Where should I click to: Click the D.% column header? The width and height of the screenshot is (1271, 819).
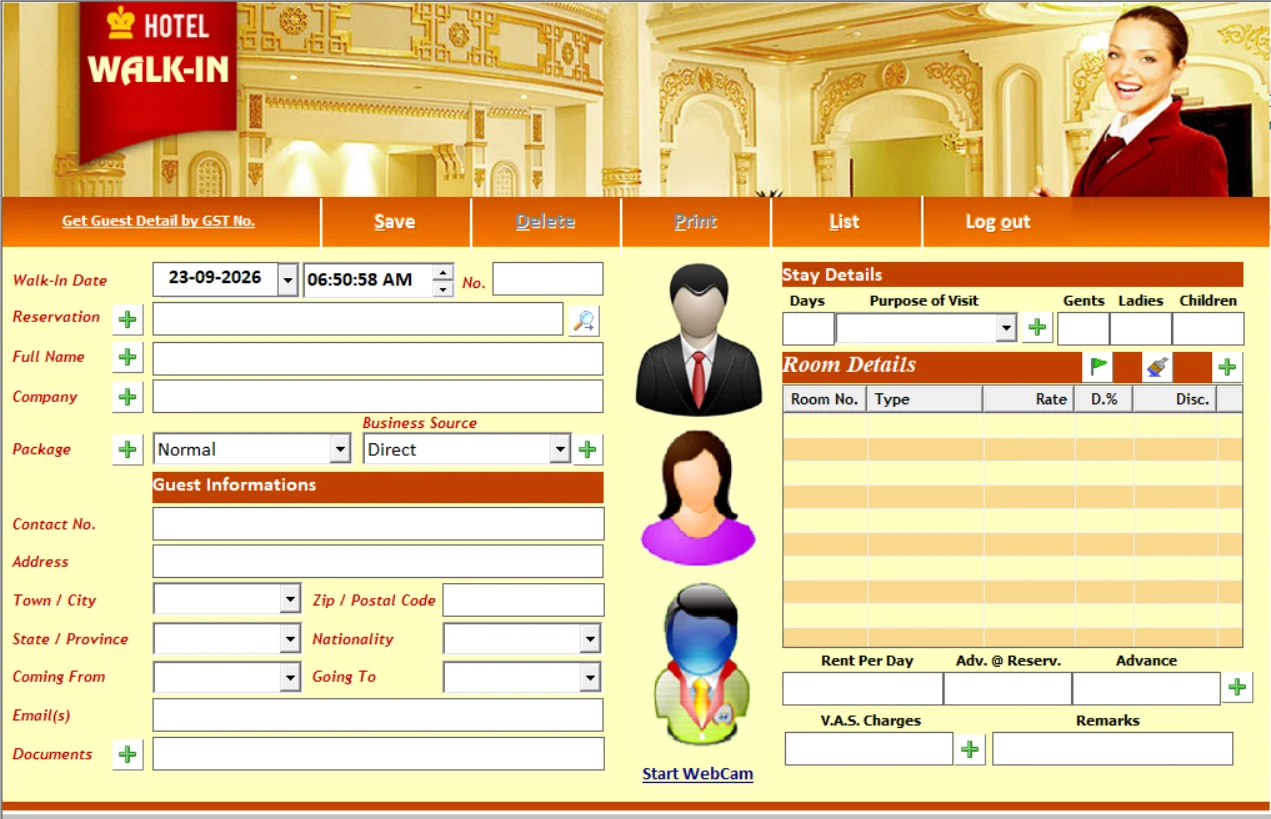coord(1103,399)
